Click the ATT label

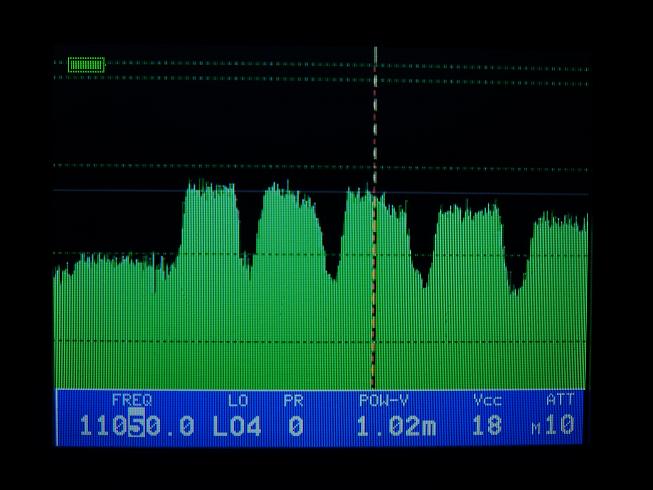pos(560,400)
